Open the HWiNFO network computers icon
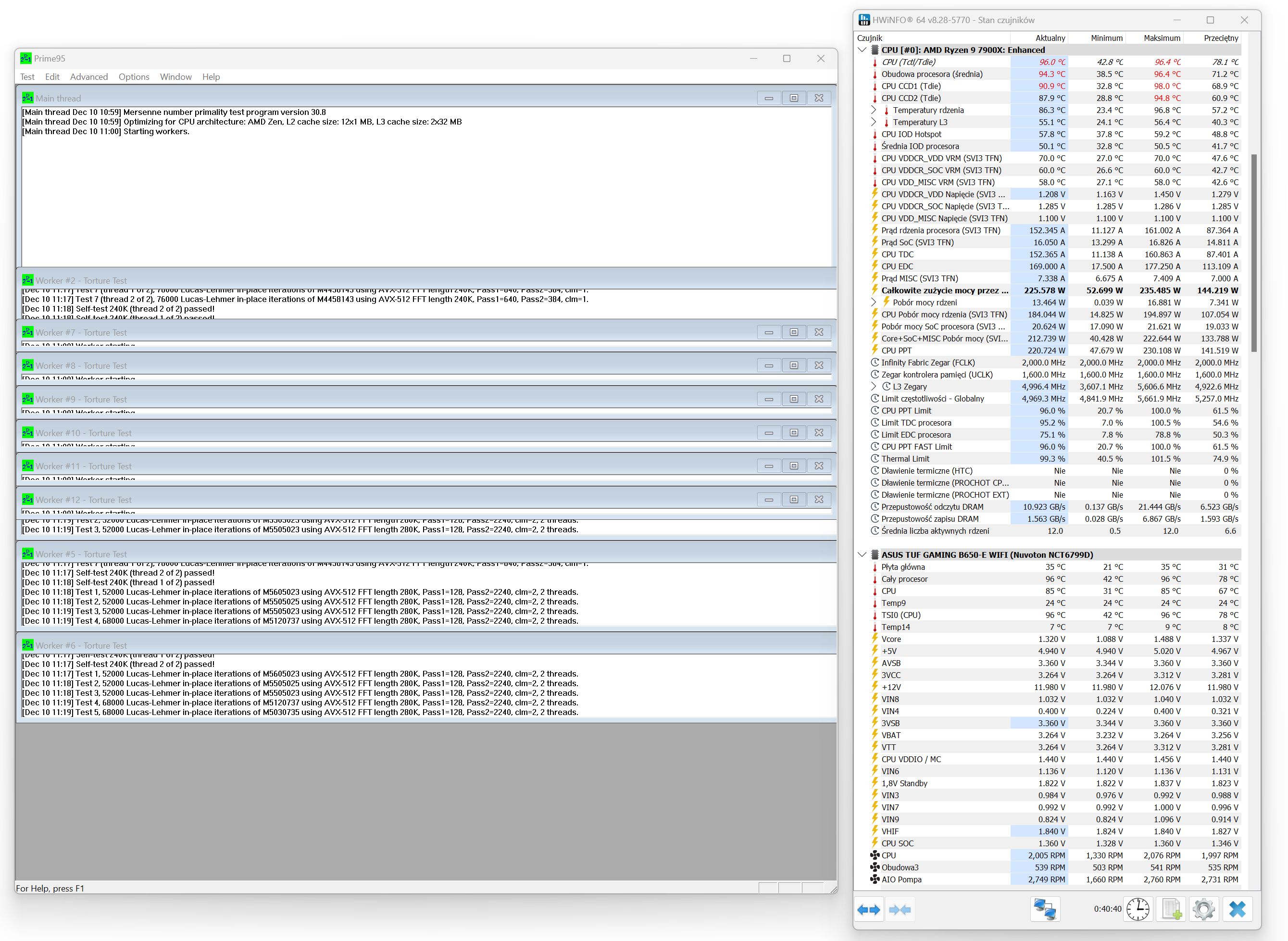This screenshot has height=941, width=1288. click(1045, 910)
